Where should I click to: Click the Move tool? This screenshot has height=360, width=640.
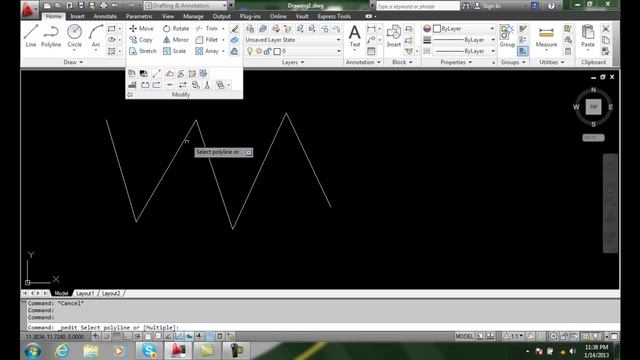tap(141, 29)
